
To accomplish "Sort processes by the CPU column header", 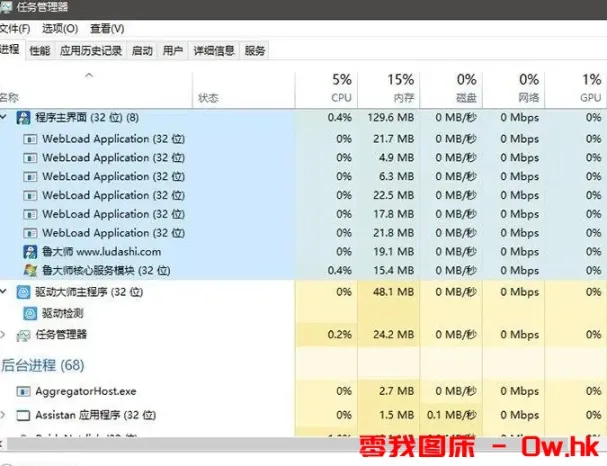I will tap(340, 88).
